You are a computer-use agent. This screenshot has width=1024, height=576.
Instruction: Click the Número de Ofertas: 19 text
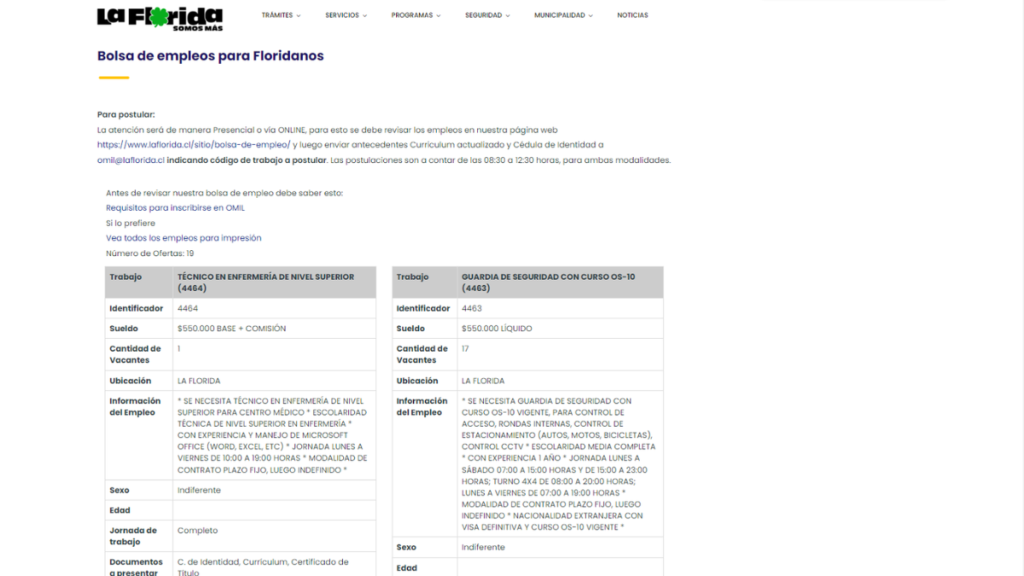(150, 253)
